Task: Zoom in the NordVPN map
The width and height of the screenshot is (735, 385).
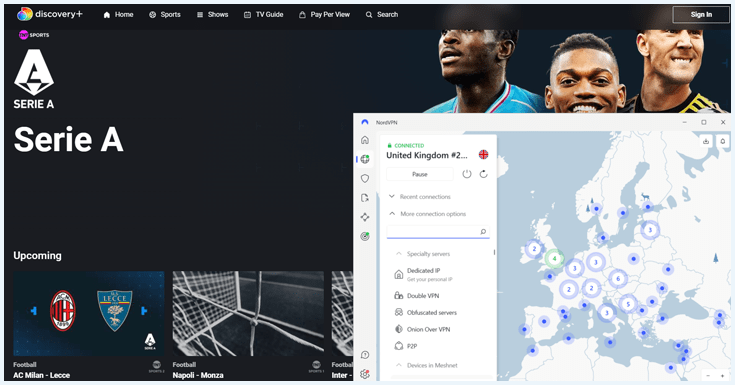Action: pyautogui.click(x=722, y=376)
